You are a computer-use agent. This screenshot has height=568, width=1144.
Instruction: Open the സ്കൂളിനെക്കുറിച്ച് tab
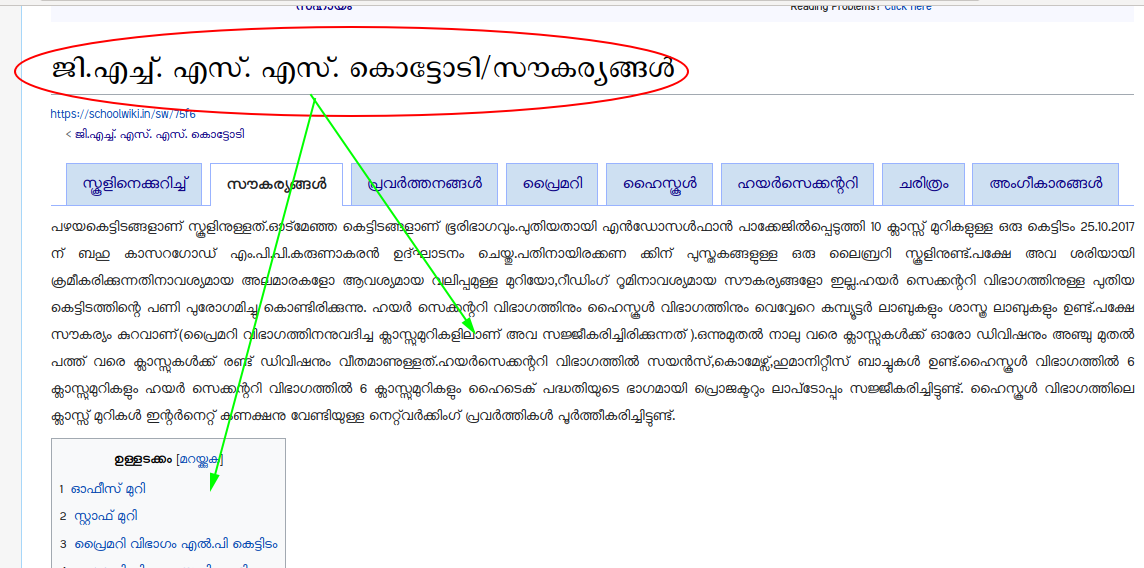pos(134,184)
